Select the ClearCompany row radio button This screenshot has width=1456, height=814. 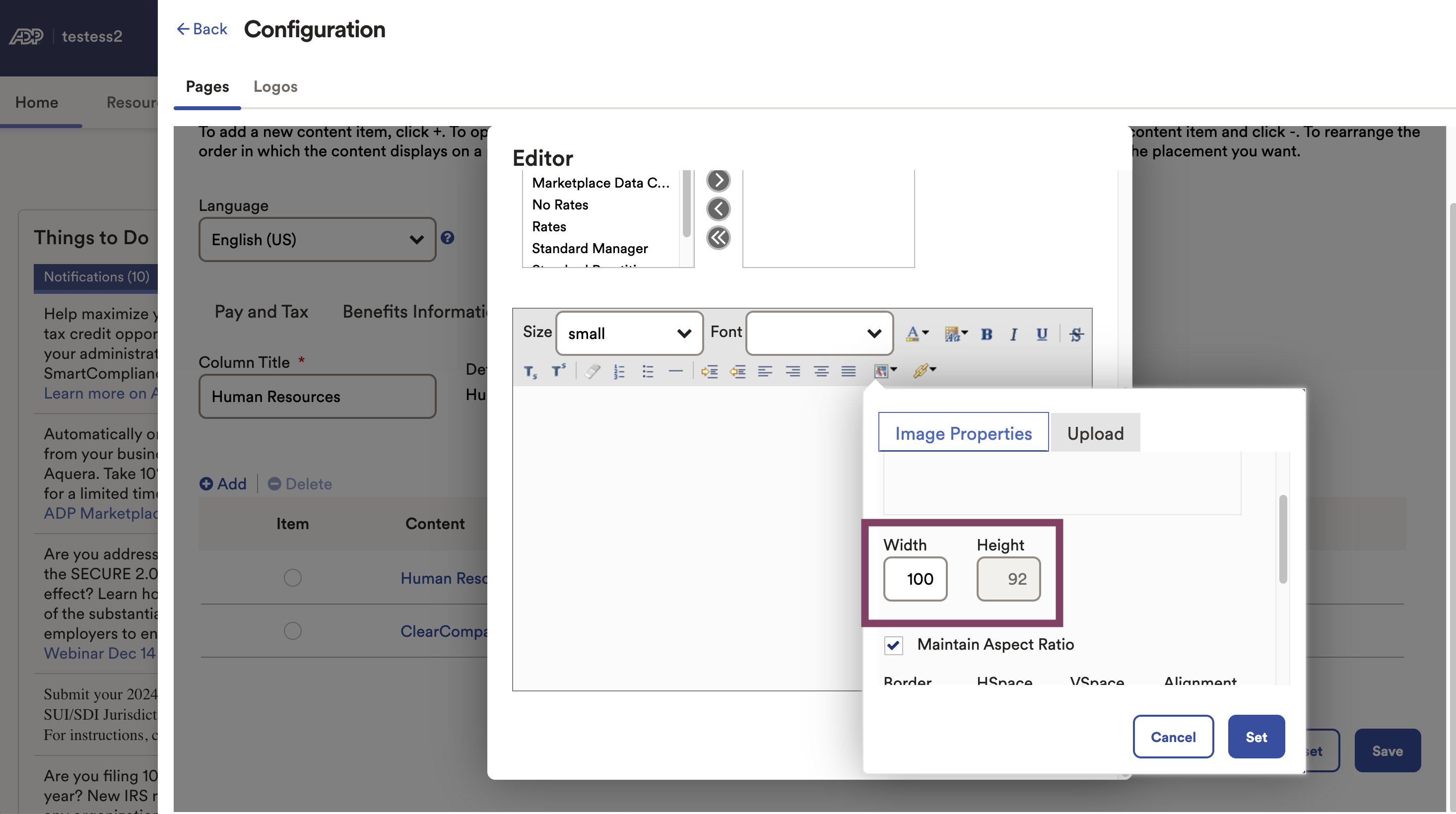(x=292, y=631)
